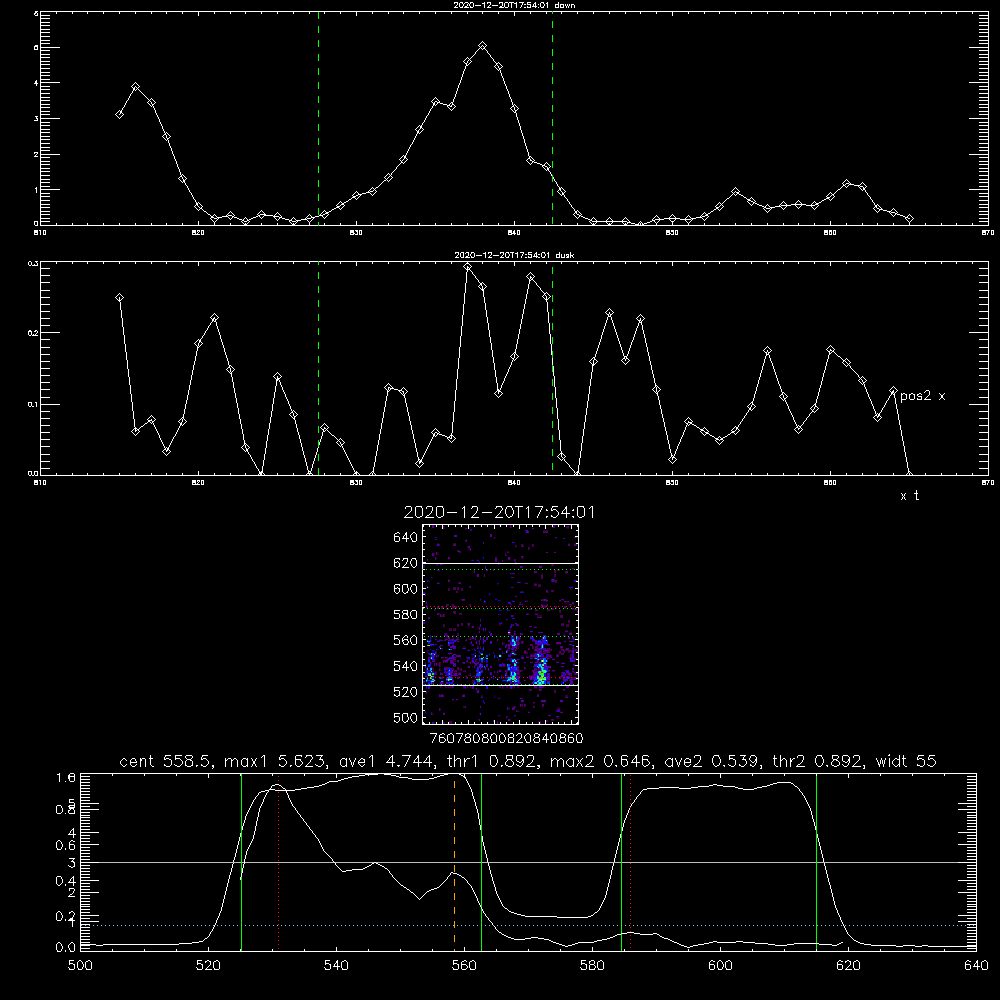Click '540' on the bottom plot's x-axis
Screen dimensions: 1000x1000
336,966
